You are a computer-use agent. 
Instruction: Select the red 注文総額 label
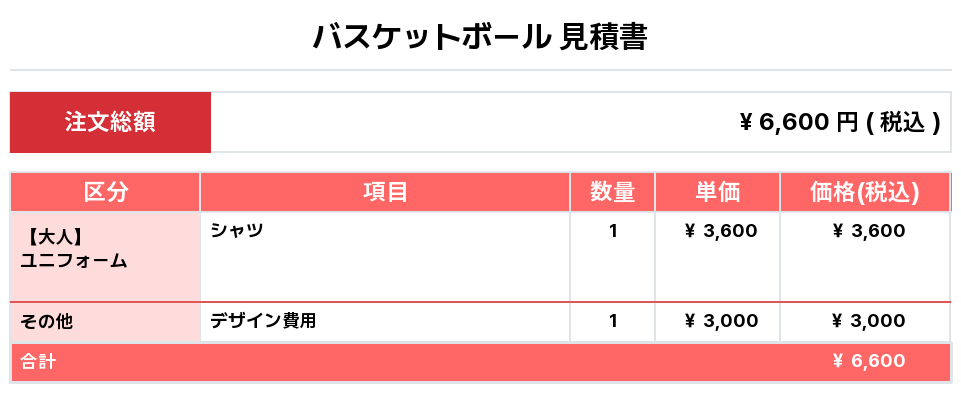(110, 122)
